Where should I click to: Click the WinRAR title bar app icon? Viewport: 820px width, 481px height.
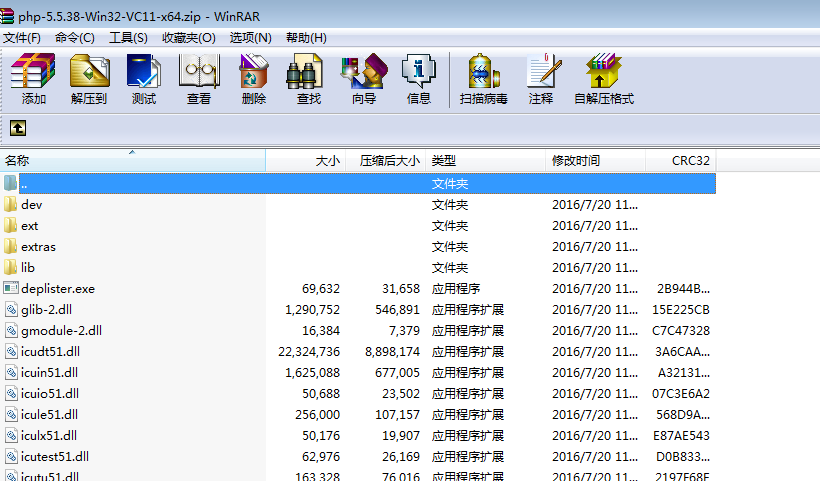click(7, 16)
